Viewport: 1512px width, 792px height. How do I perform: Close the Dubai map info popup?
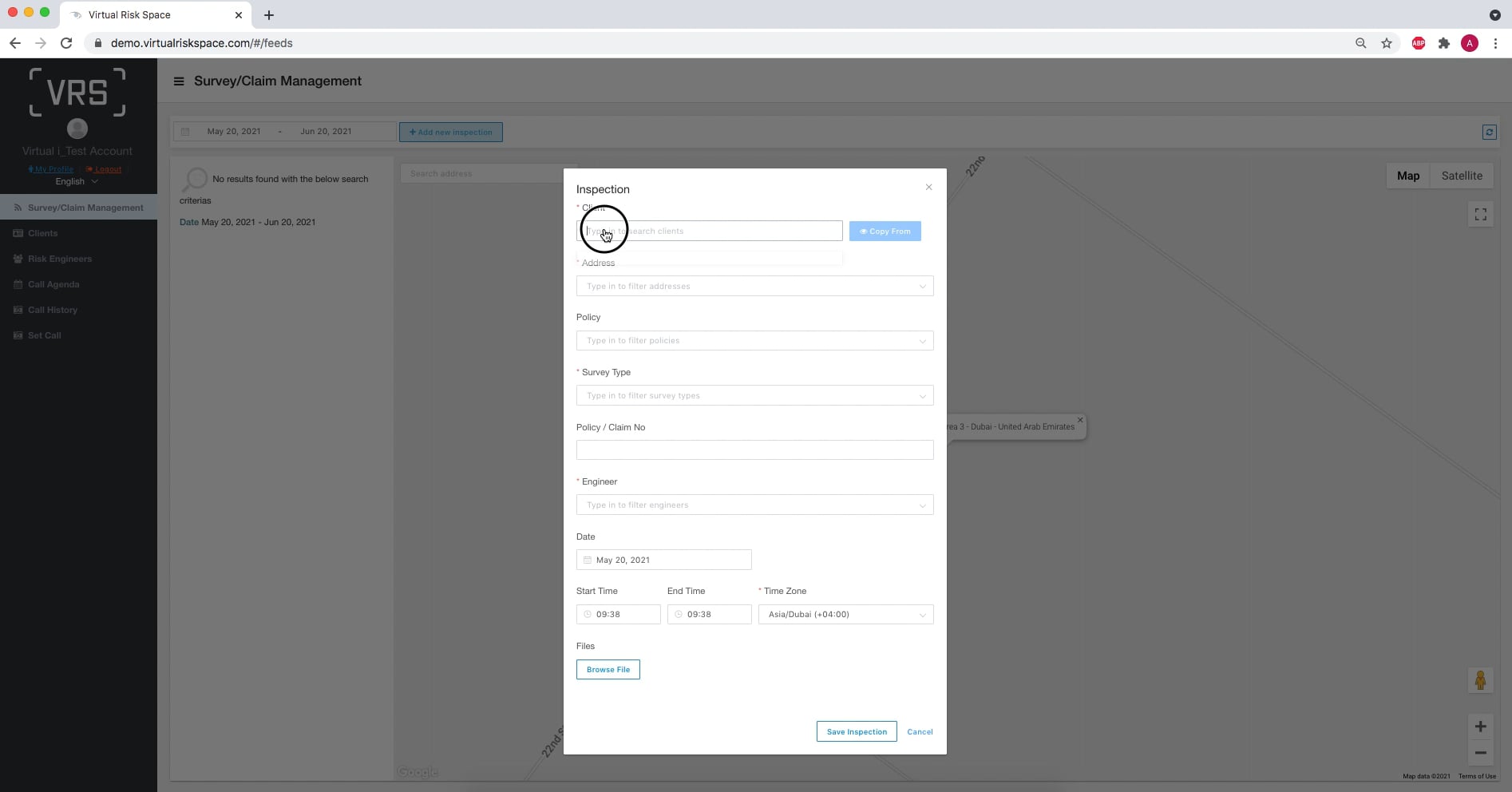coord(1080,420)
